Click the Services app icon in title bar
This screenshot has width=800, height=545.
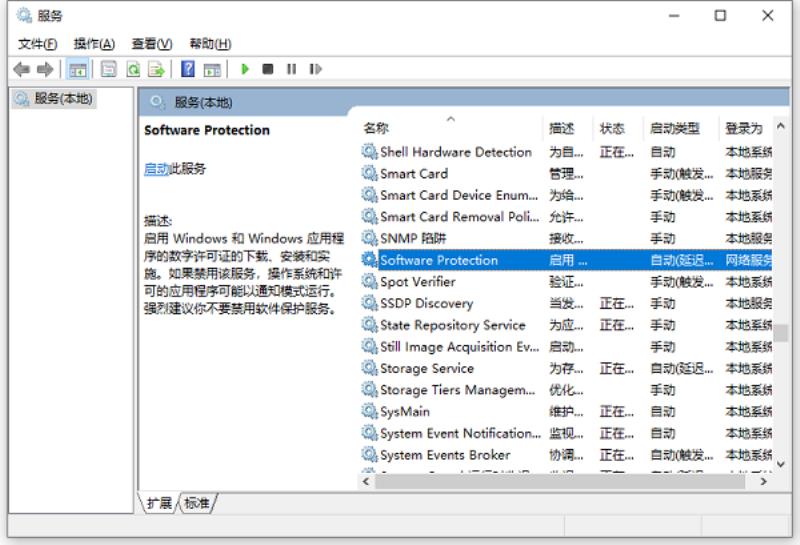coord(24,16)
